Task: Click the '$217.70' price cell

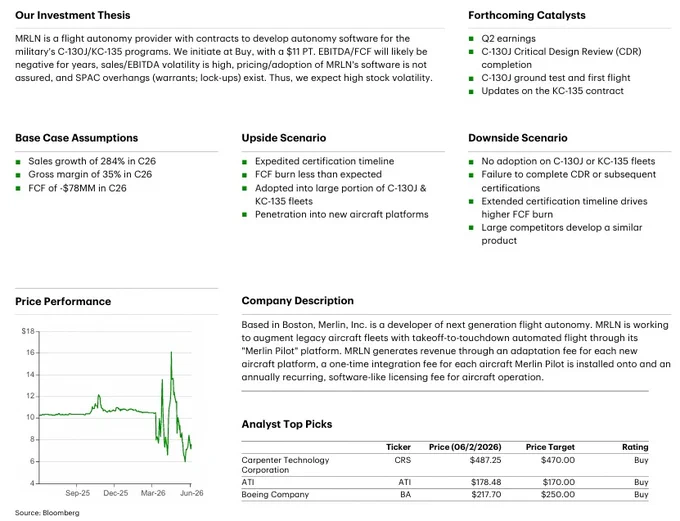Action: pyautogui.click(x=486, y=494)
